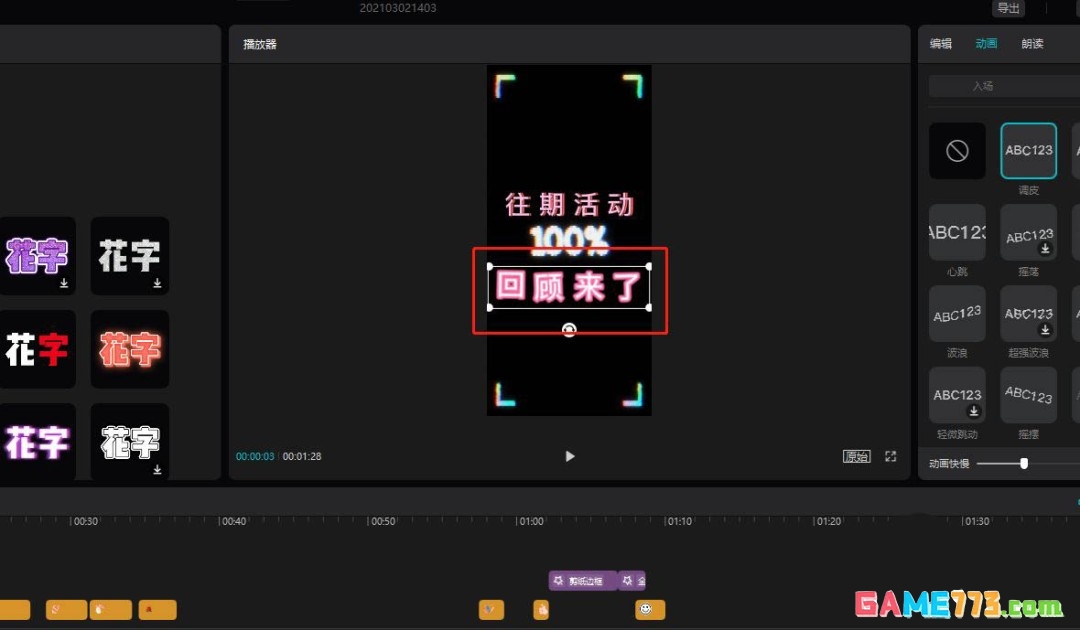This screenshot has height=630, width=1080.
Task: Select the 调皮 entrance animation preset
Action: (x=1028, y=150)
